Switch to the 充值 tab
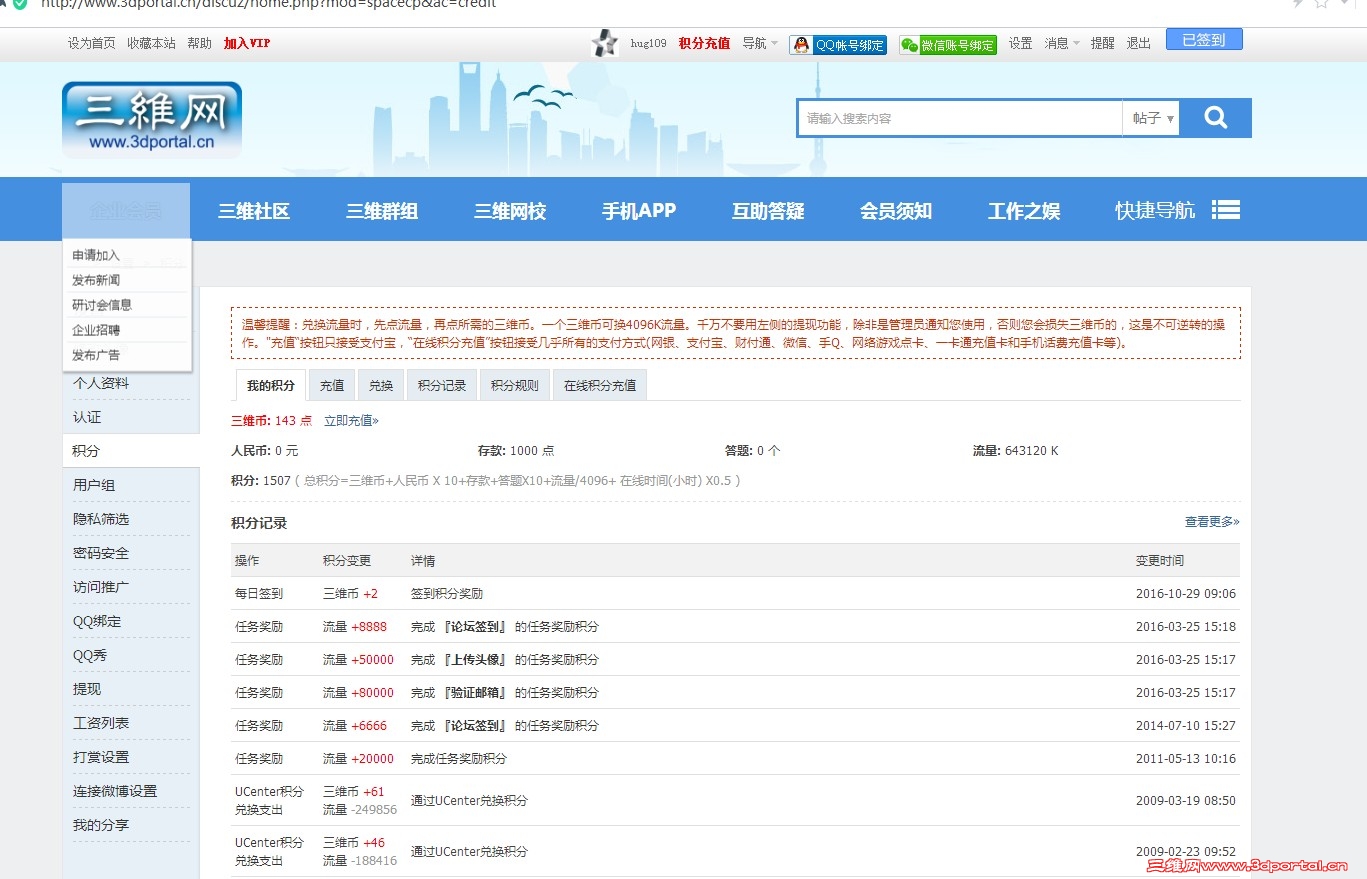This screenshot has width=1367, height=879. coord(332,385)
